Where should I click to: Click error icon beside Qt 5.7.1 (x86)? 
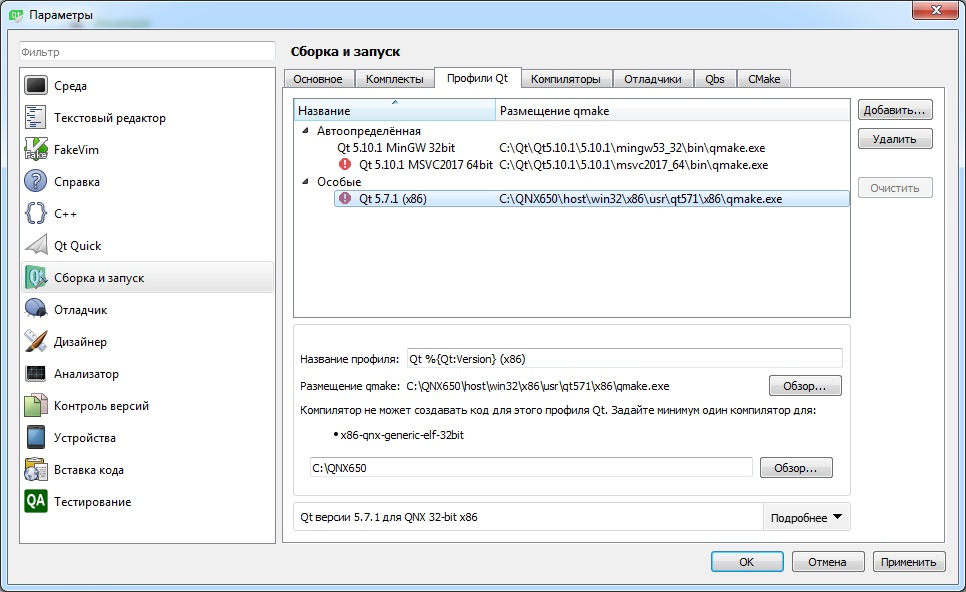point(345,198)
